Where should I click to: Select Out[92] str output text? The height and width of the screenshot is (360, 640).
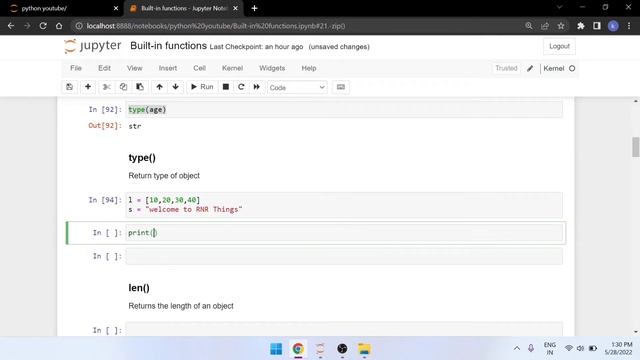(135, 126)
